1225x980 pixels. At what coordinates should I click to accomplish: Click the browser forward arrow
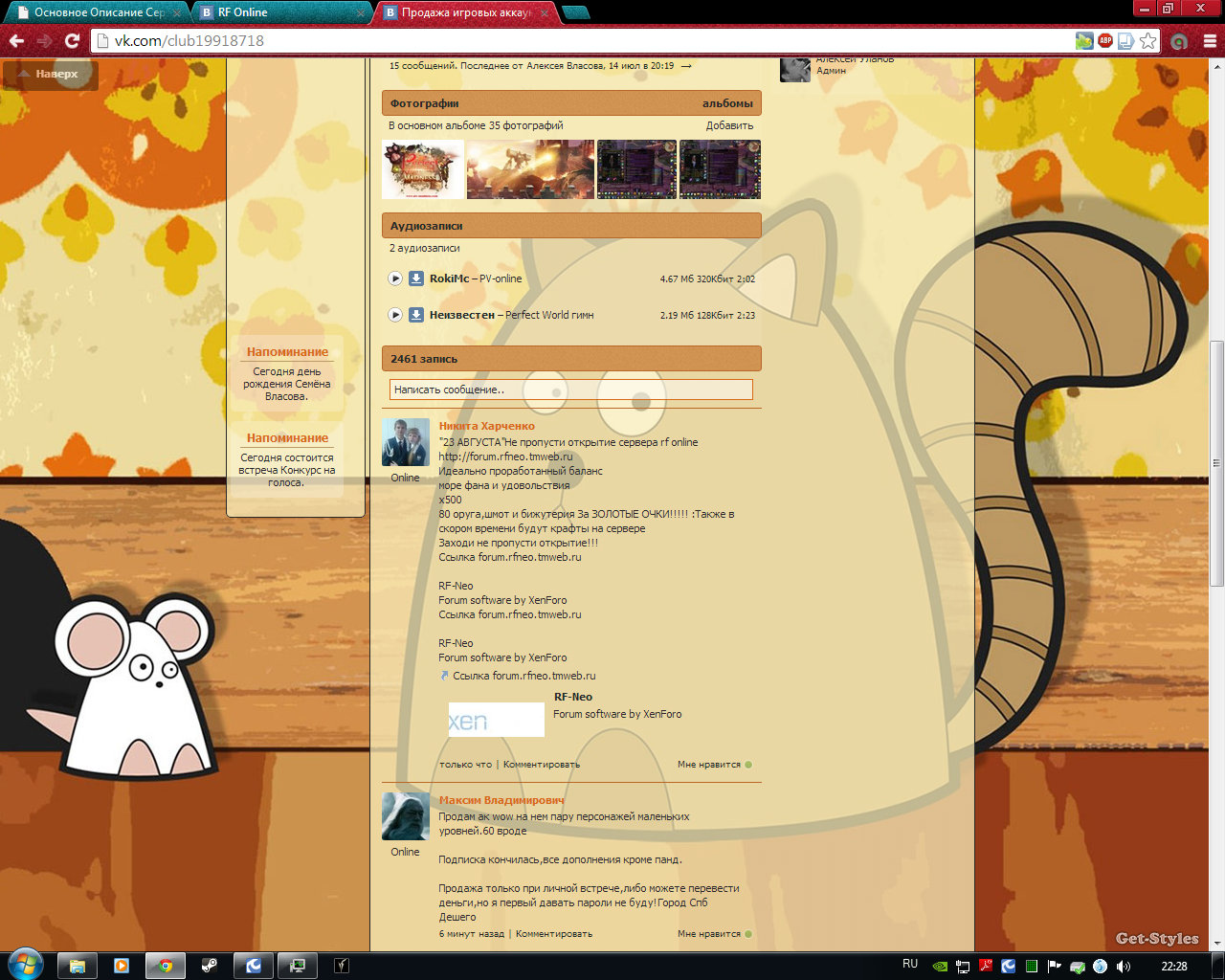[x=44, y=40]
